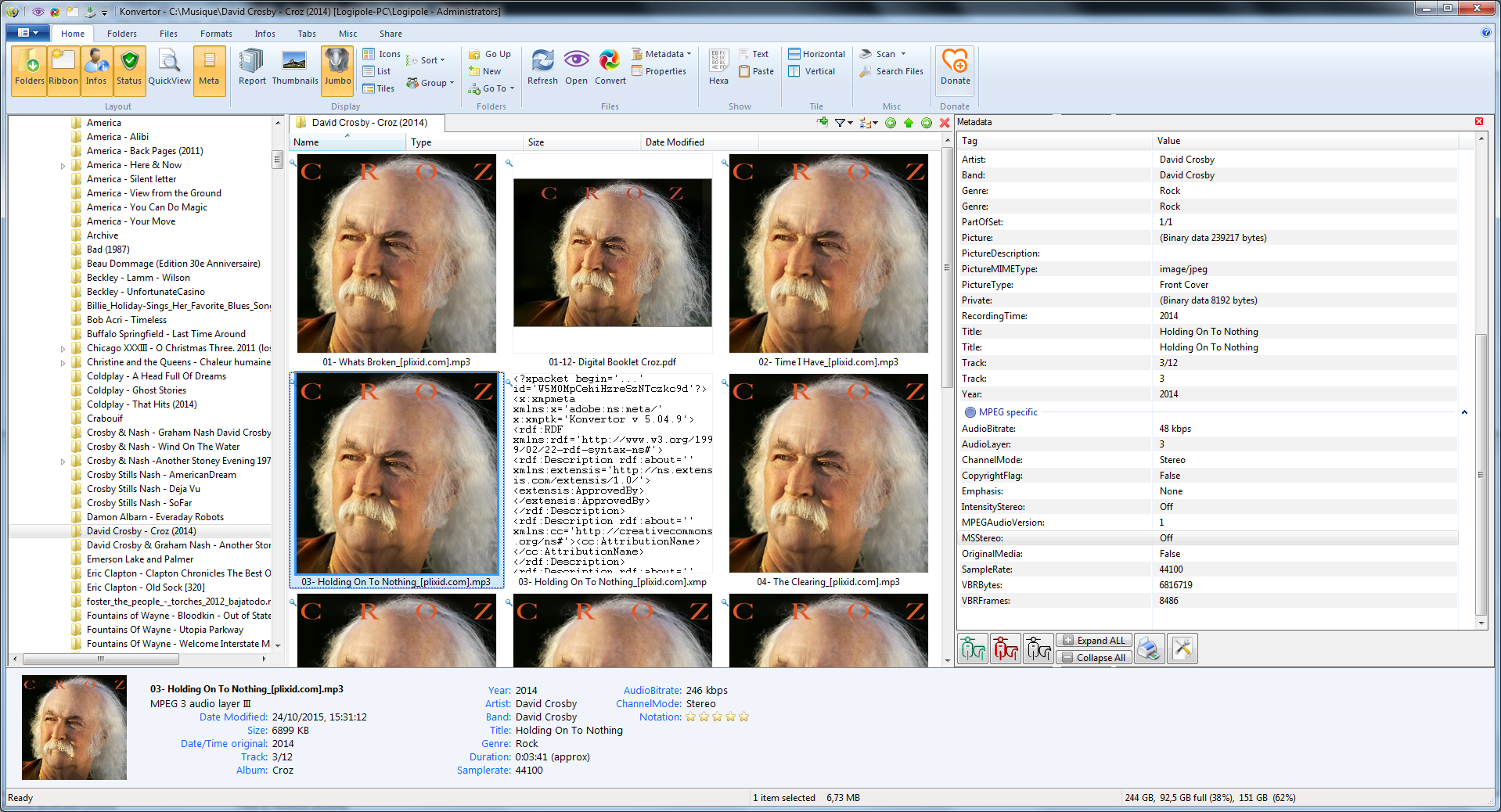Viewport: 1501px width, 812px height.
Task: Toggle the Status bar button
Action: 129,70
